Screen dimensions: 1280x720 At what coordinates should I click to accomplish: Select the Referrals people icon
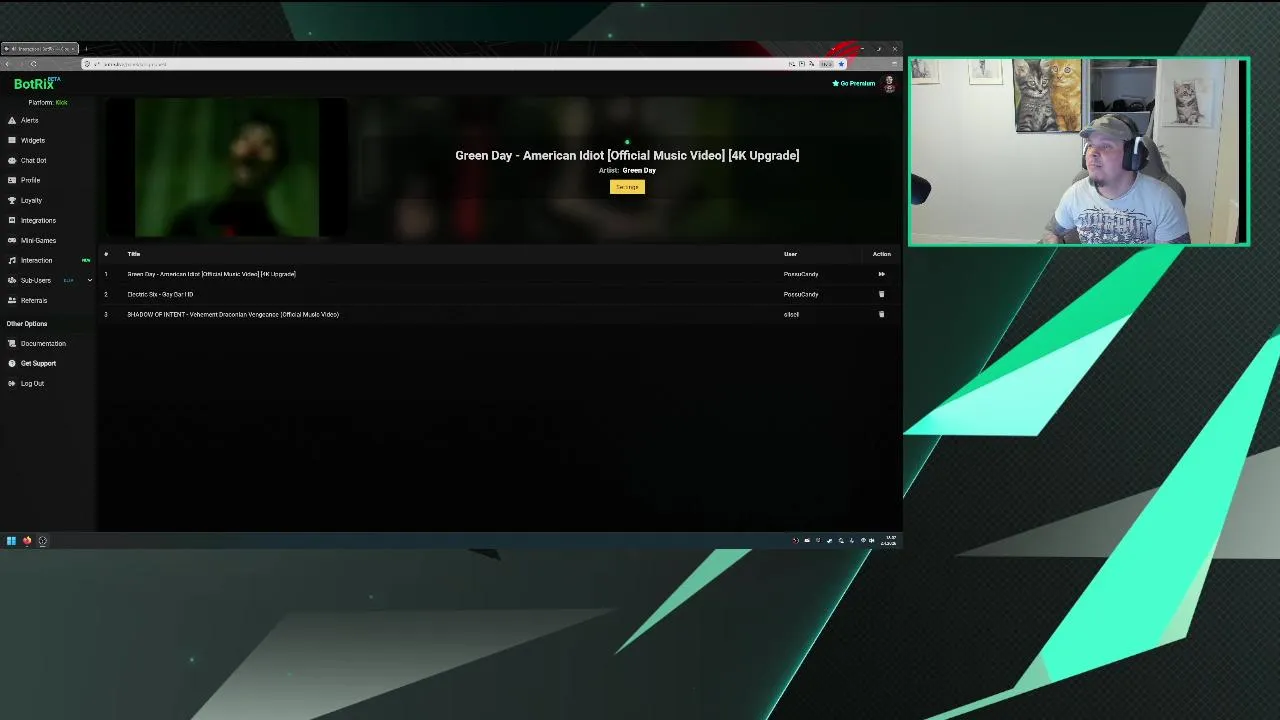click(x=12, y=300)
